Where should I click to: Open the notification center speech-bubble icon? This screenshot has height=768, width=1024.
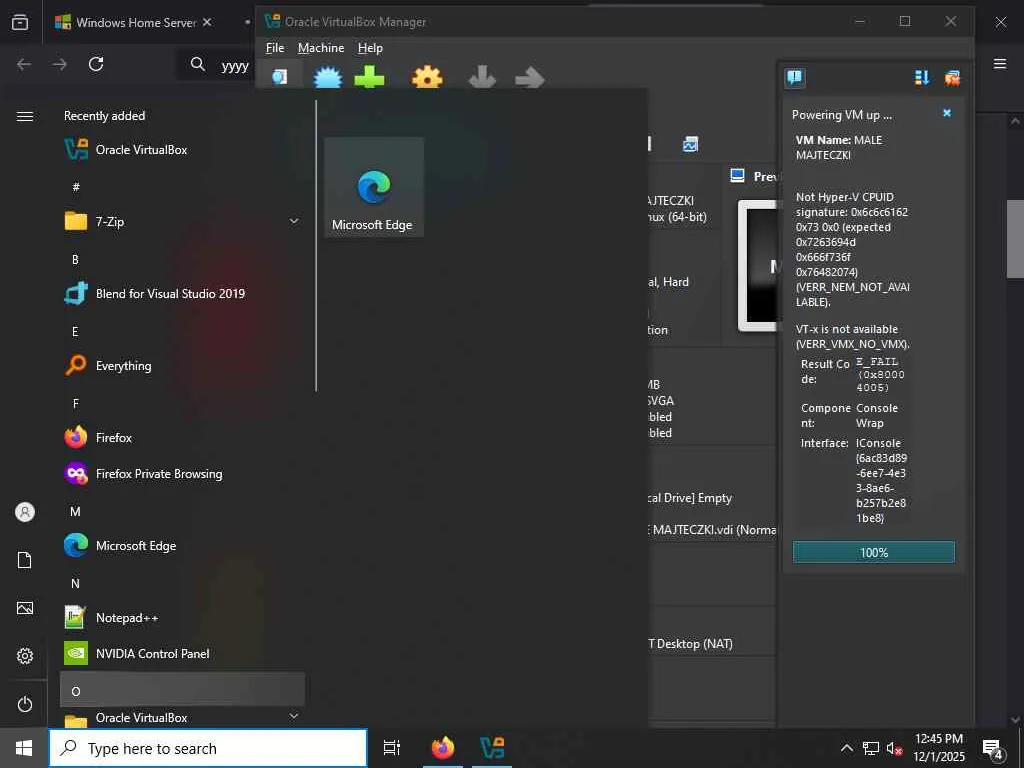coord(795,78)
